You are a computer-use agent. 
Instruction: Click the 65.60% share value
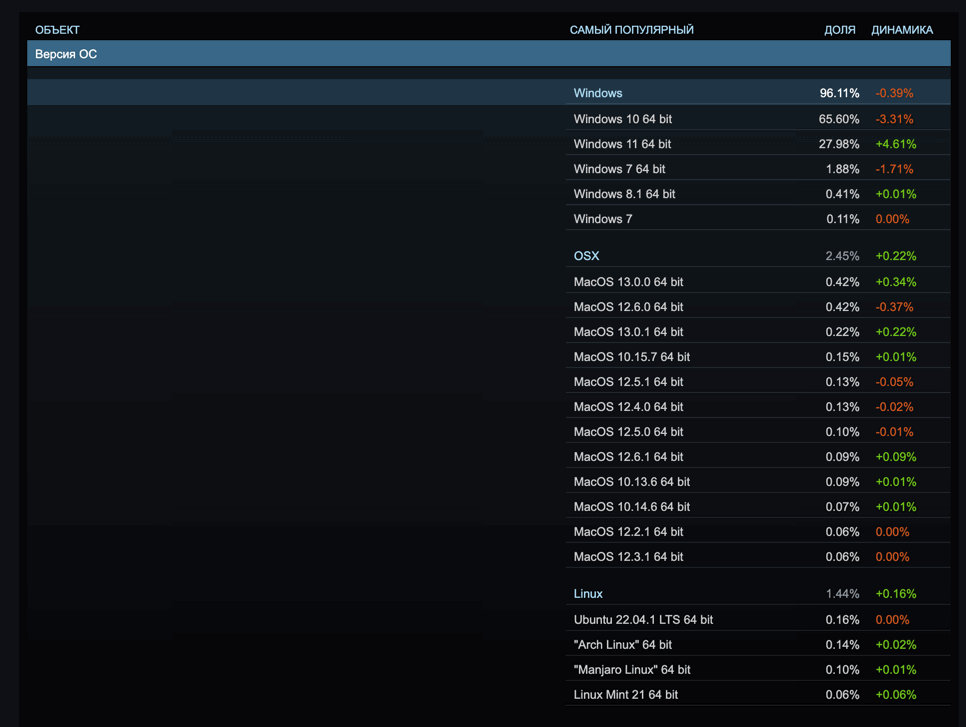coord(838,119)
